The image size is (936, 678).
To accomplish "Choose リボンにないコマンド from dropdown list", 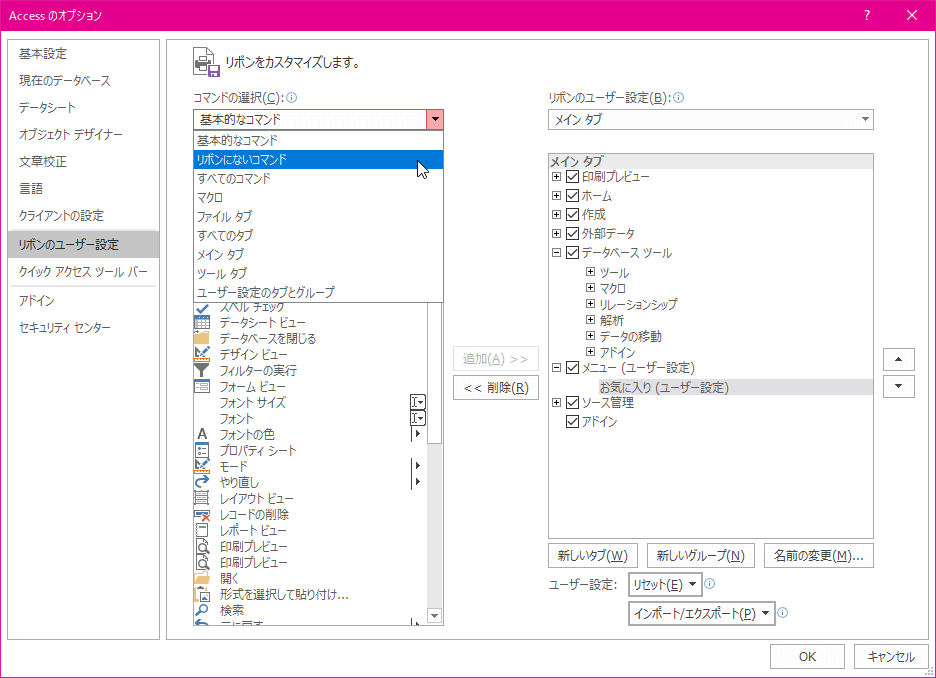I will tap(319, 159).
